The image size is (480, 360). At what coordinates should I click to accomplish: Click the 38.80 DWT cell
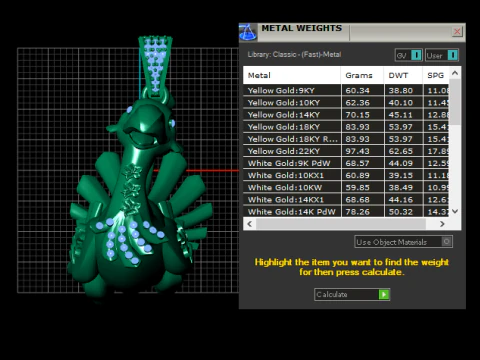[404, 90]
